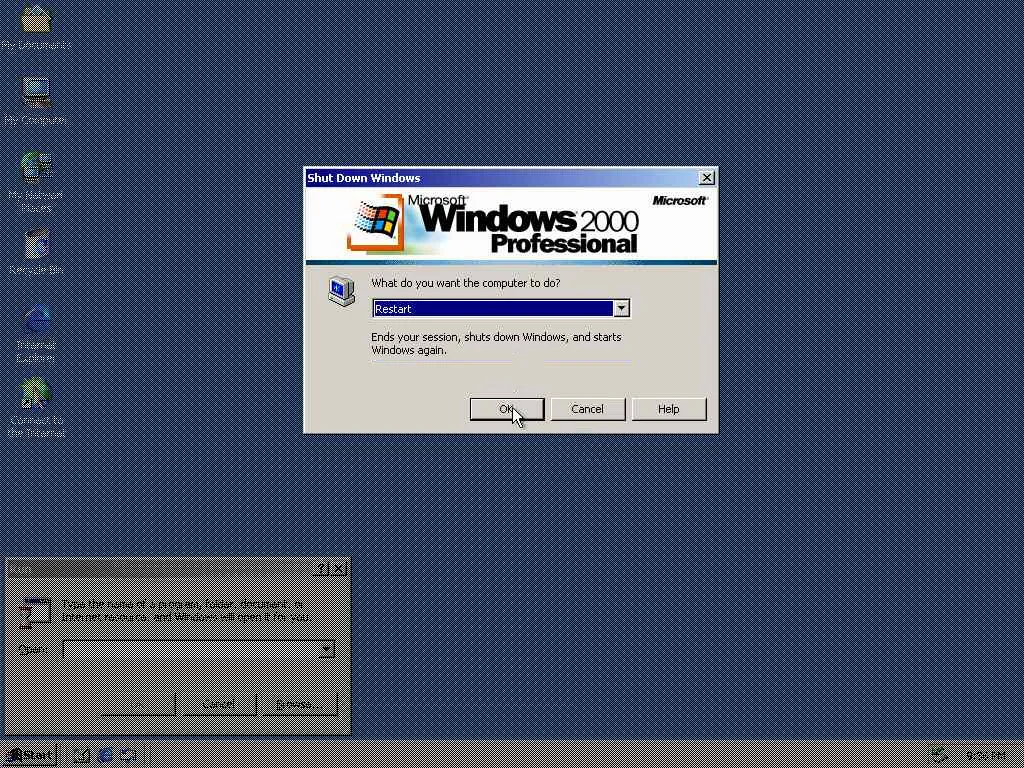Click the system tray task scheduler icon
Screen dimensions: 1024x768
[939, 756]
